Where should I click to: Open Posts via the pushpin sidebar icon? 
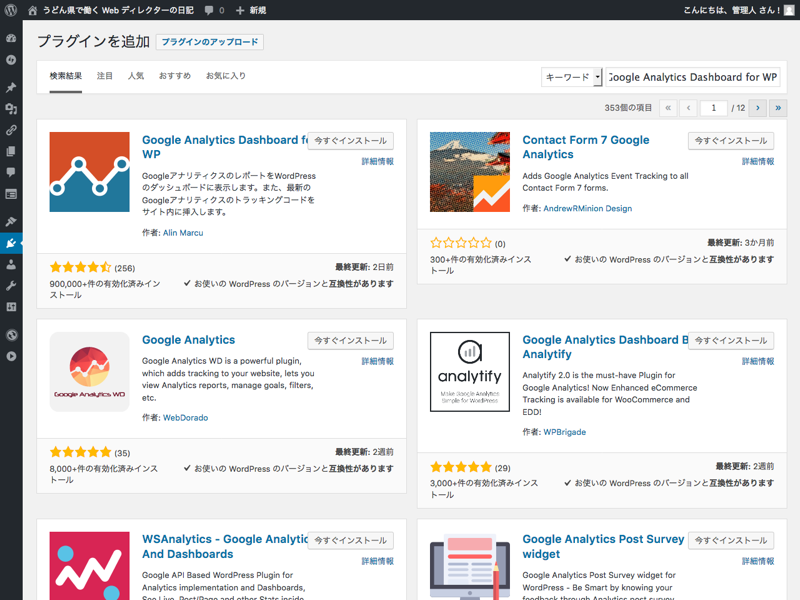coord(11,87)
